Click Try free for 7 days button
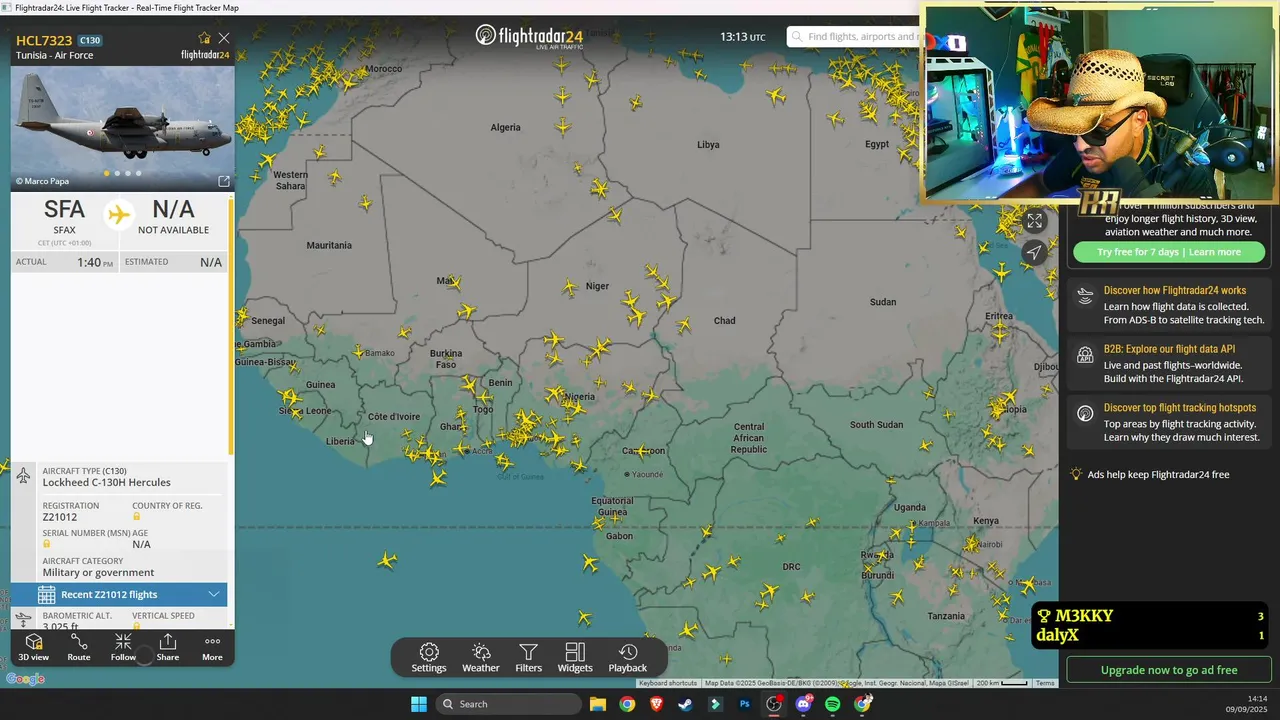The image size is (1280, 720). pyautogui.click(x=1168, y=252)
